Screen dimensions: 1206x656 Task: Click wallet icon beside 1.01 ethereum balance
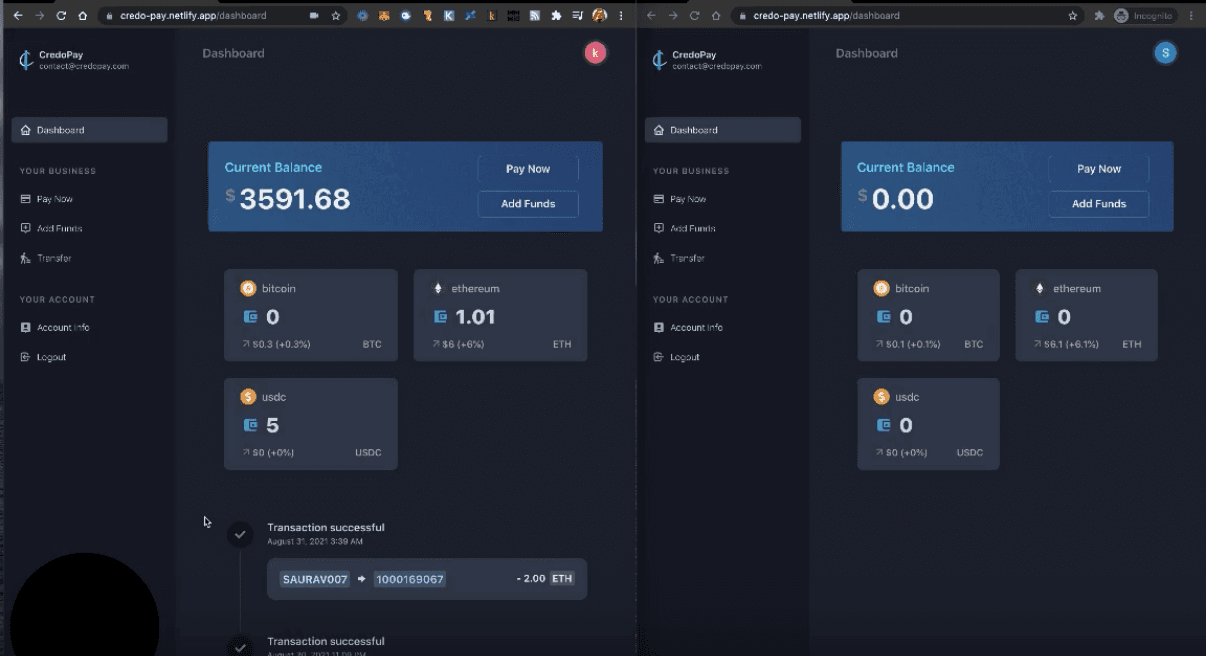440,317
